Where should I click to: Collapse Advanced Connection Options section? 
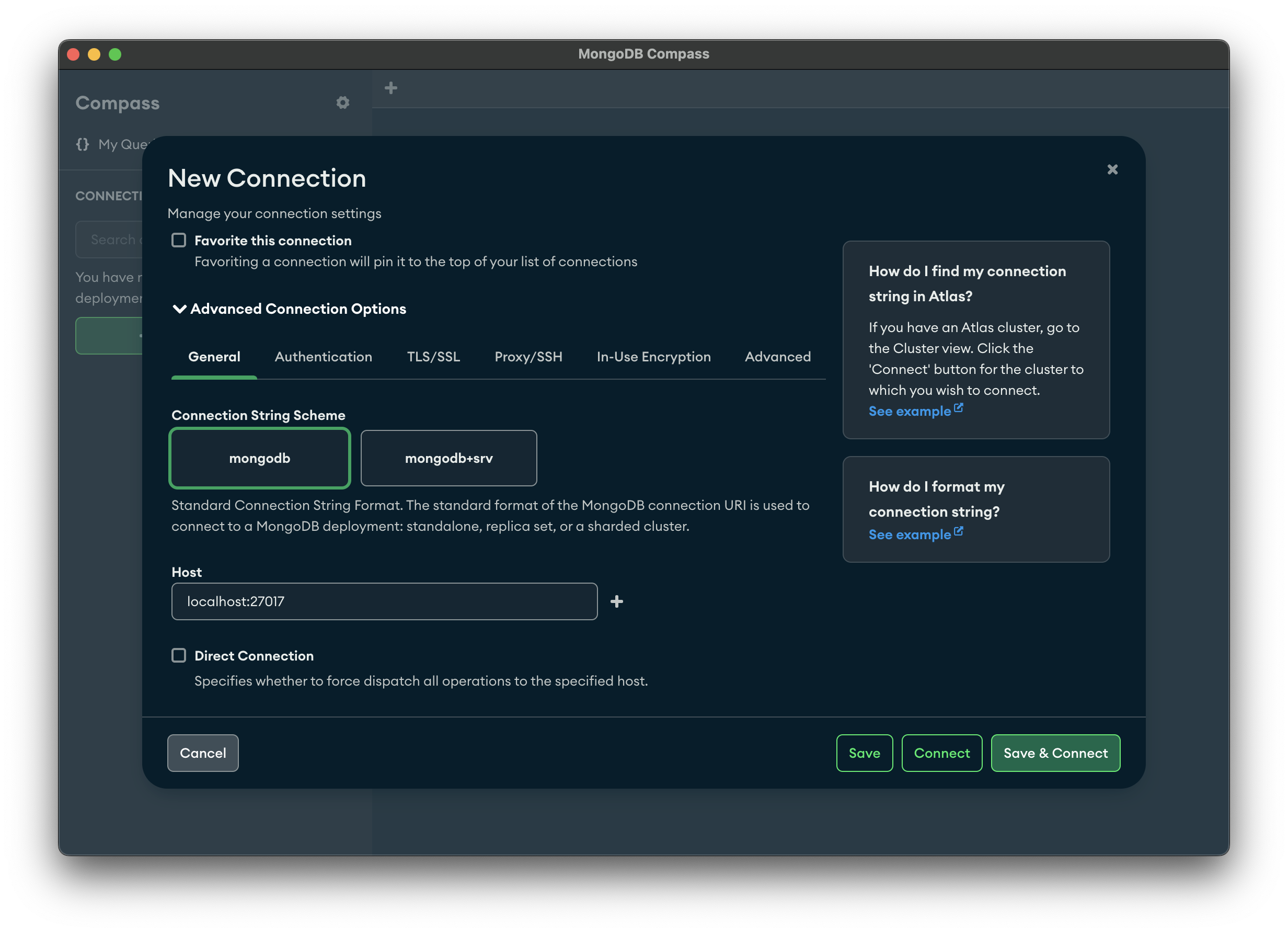289,309
